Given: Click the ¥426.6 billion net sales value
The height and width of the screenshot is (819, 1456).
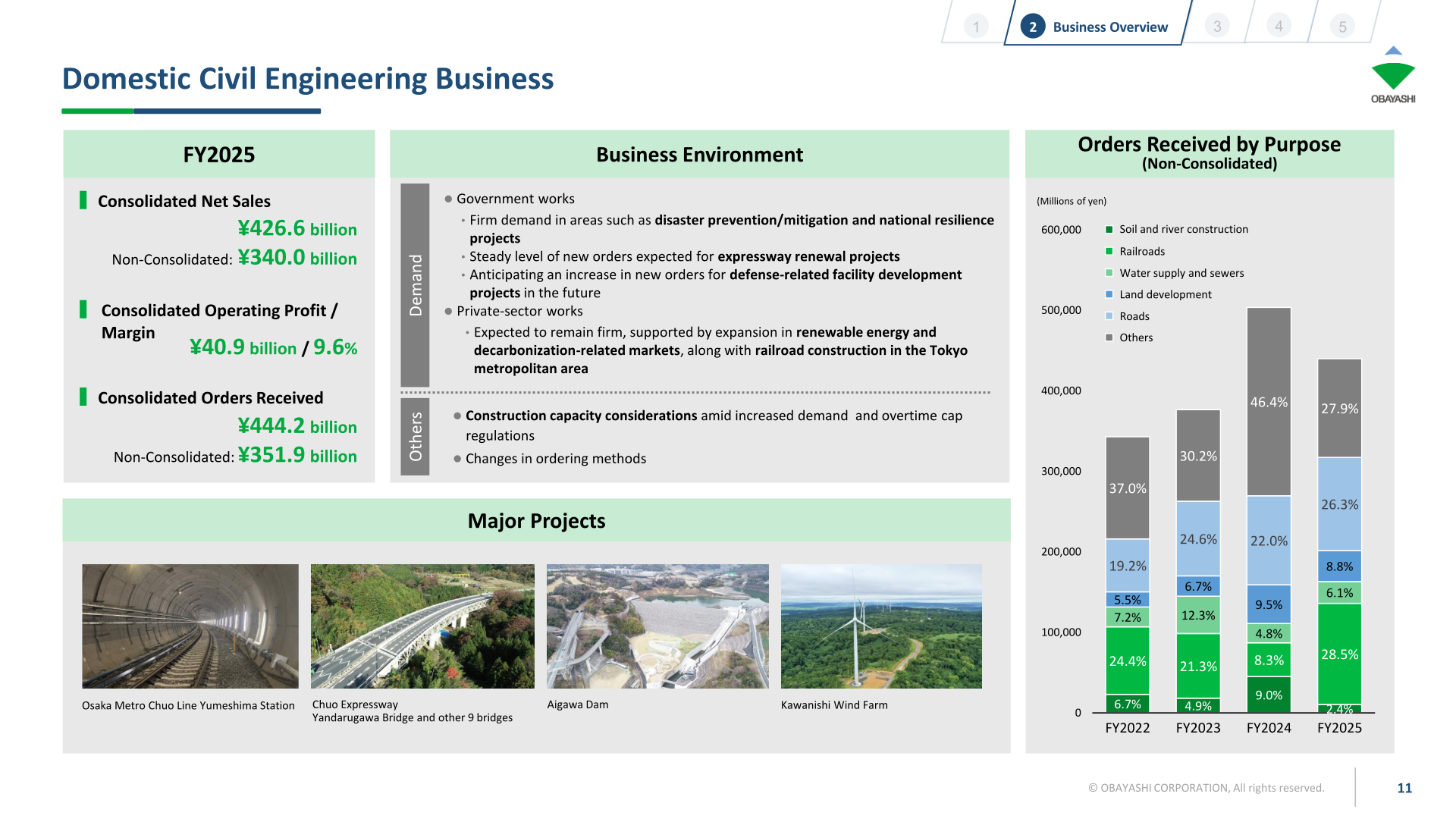Looking at the screenshot, I should [297, 228].
